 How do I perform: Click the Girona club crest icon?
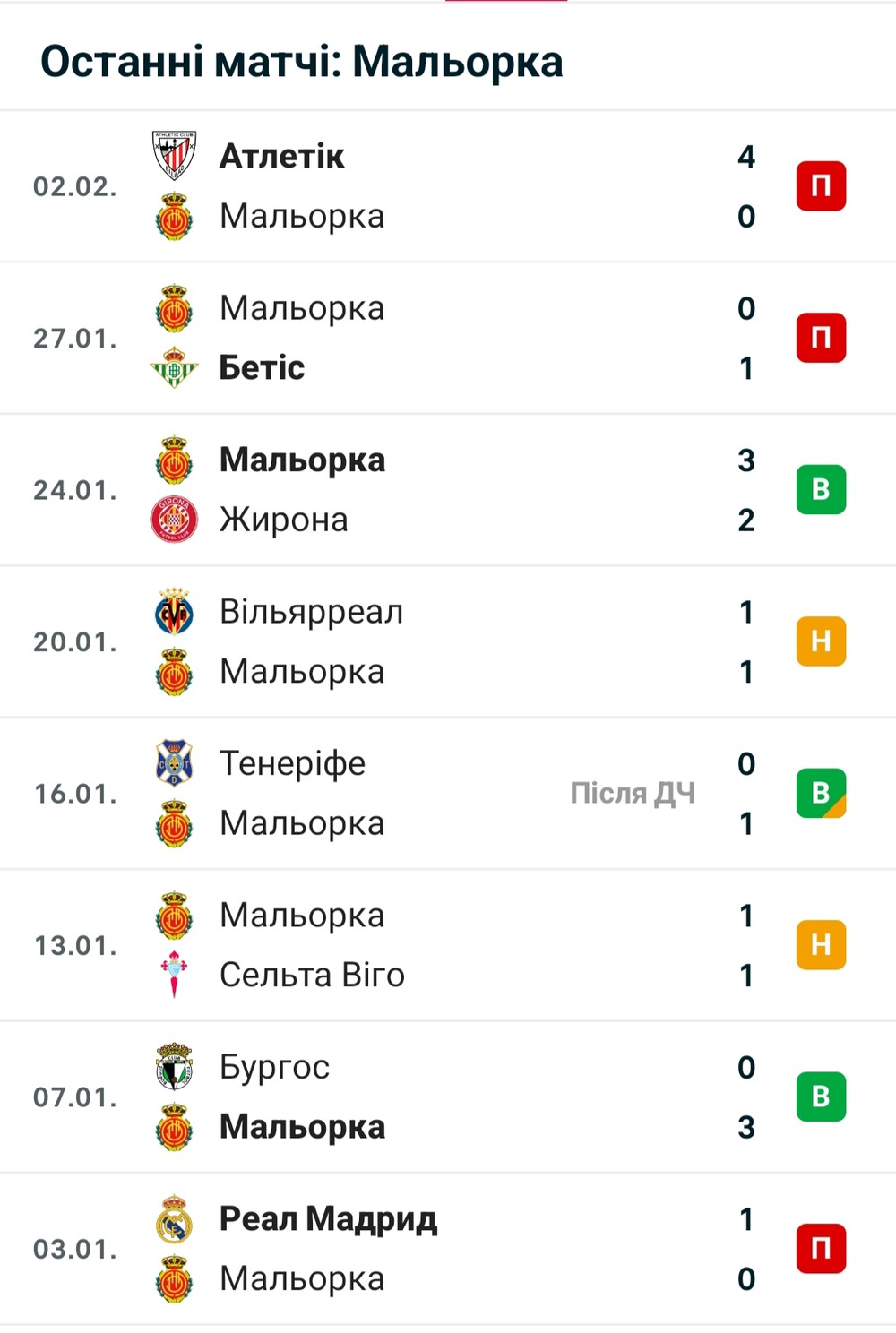(x=174, y=519)
